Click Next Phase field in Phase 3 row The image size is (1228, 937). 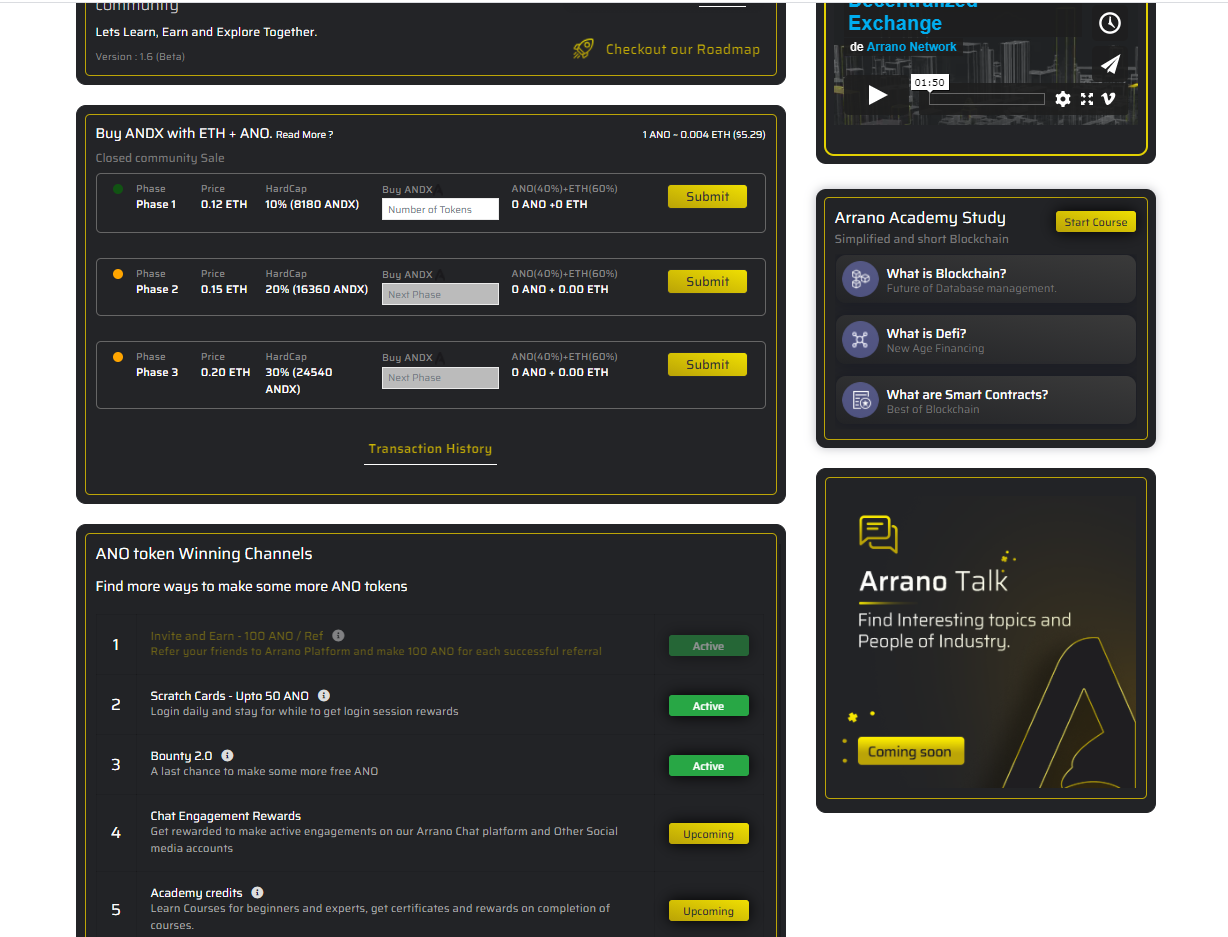click(x=440, y=377)
